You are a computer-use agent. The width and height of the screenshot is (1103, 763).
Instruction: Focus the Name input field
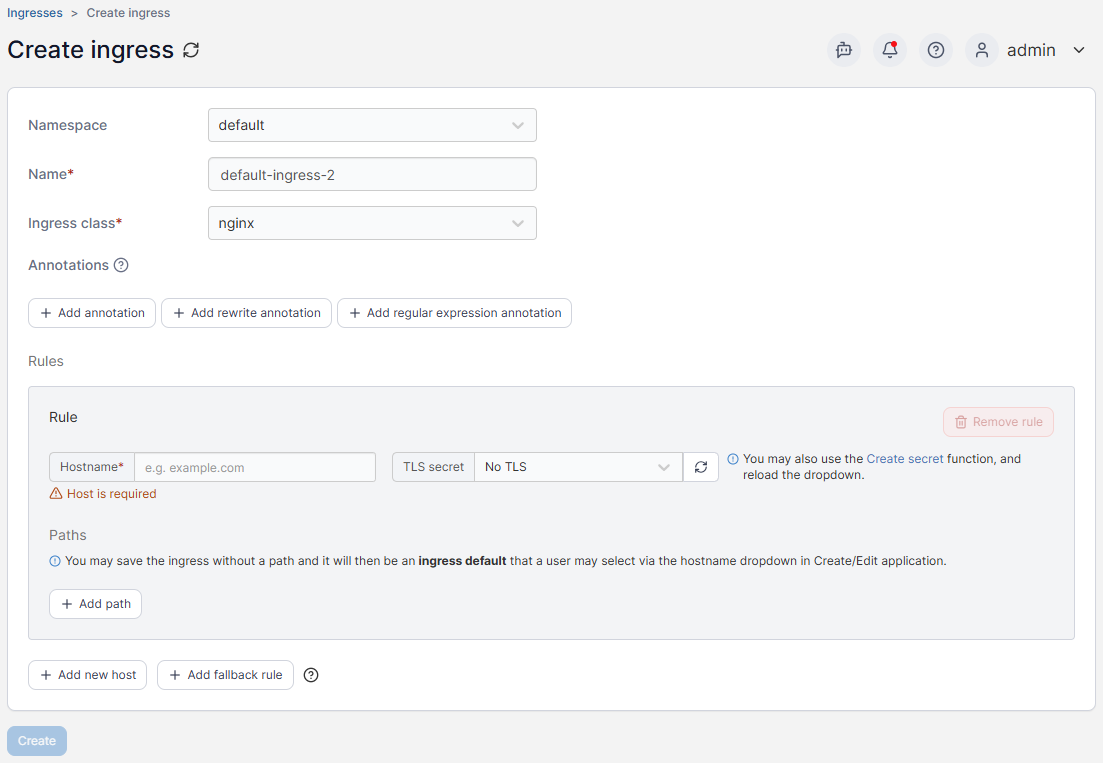[372, 174]
